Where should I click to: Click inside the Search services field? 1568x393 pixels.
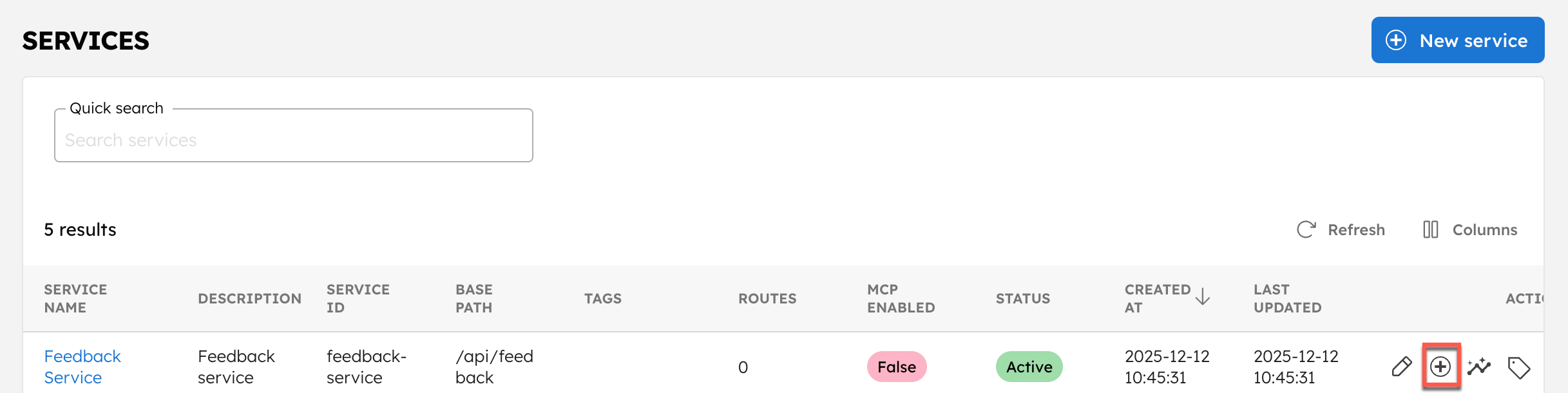tap(293, 139)
